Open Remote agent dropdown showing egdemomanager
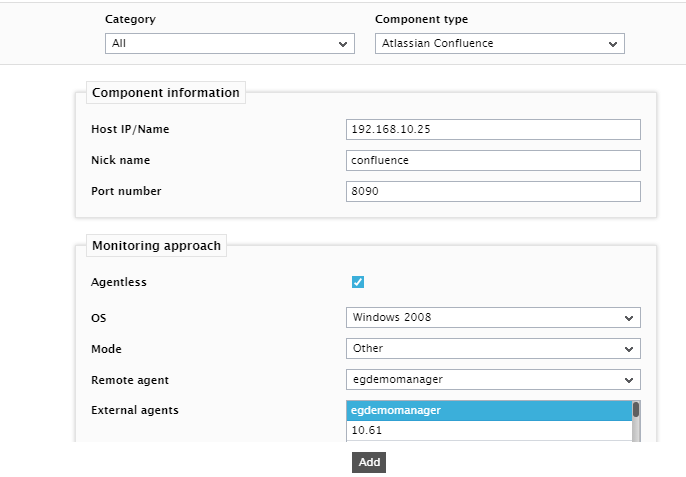This screenshot has height=477, width=686. click(493, 380)
